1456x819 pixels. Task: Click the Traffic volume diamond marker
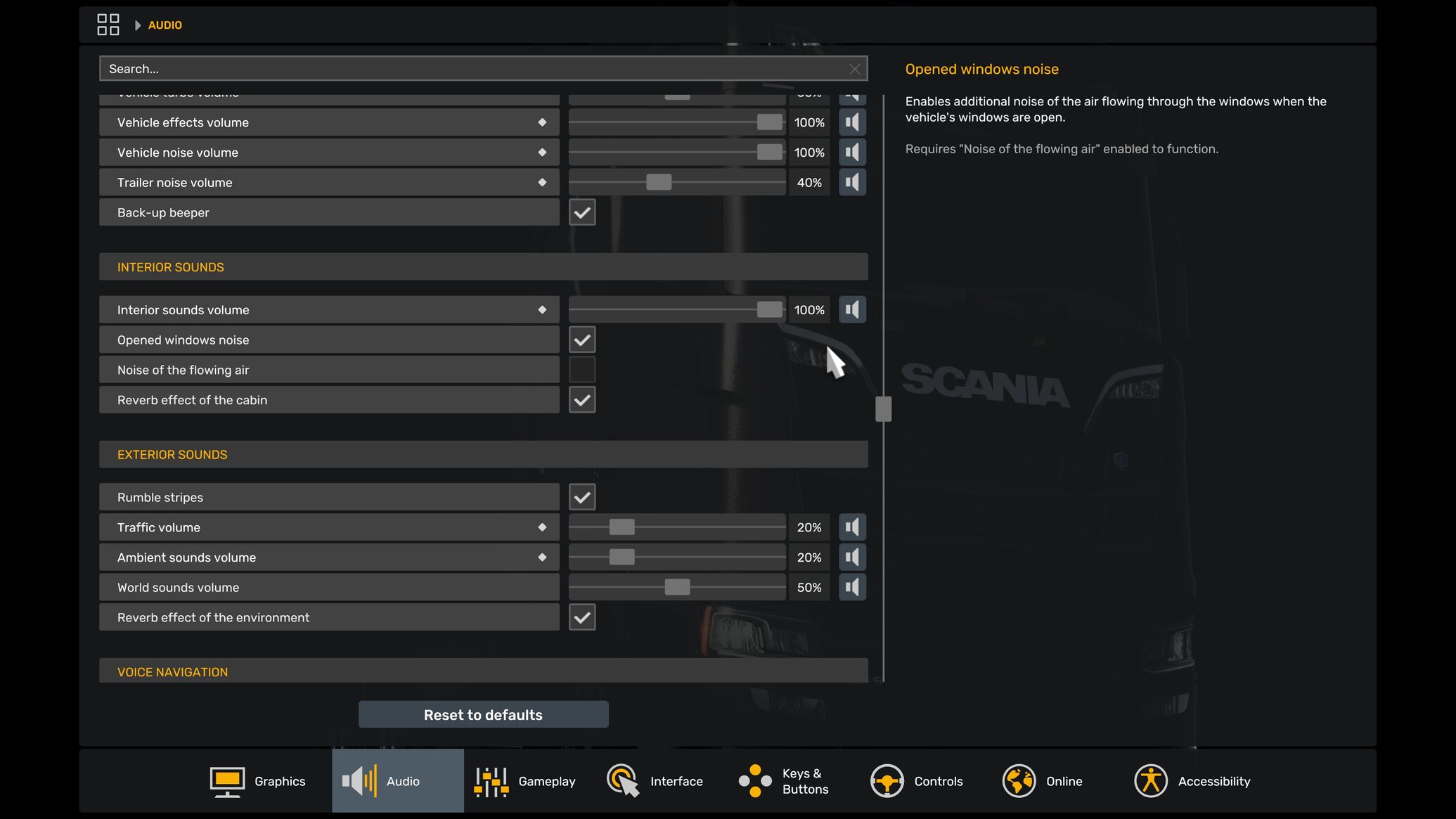pos(542,527)
